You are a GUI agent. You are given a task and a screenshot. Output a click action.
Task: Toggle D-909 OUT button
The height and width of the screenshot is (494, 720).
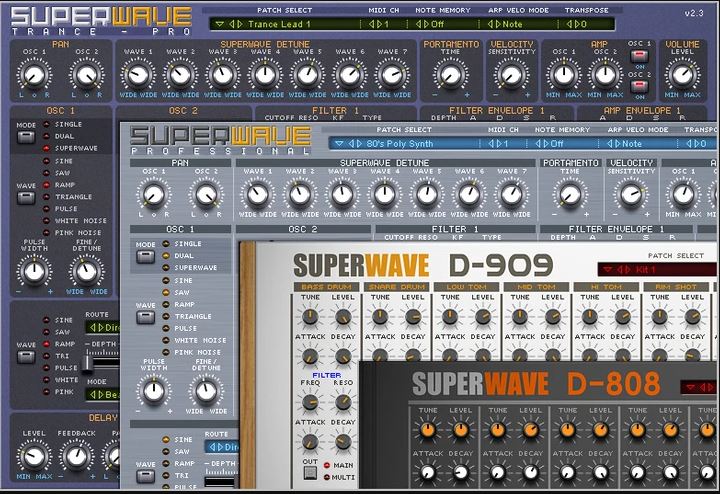(310, 472)
